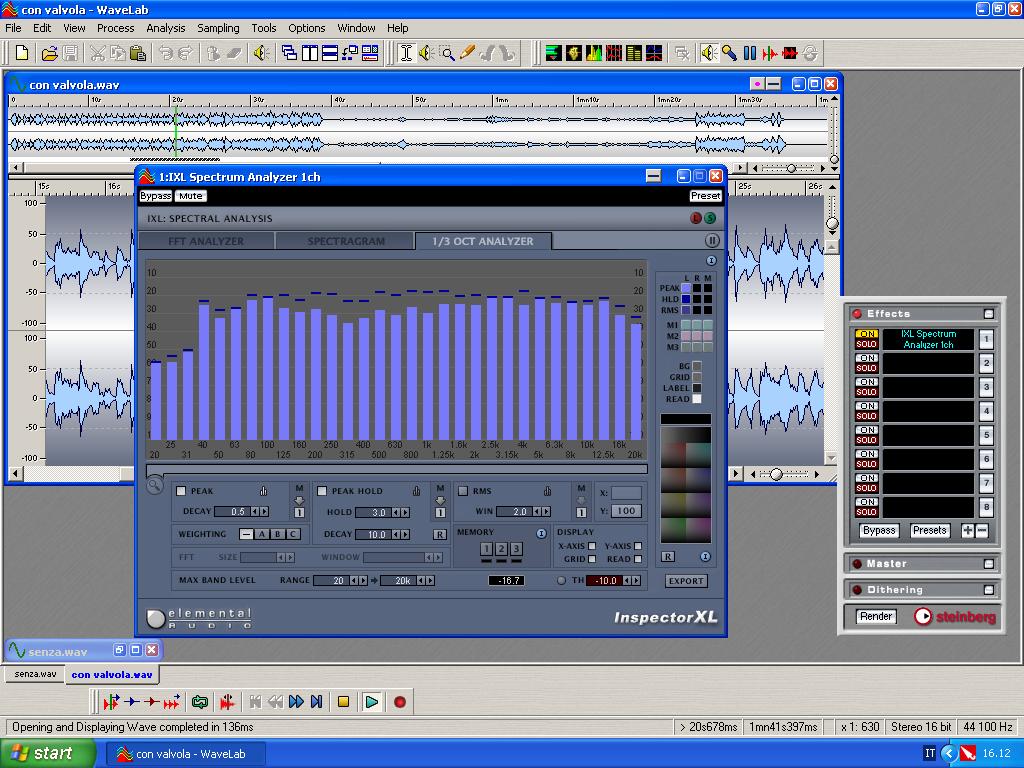Click the color palette grid in analyzer
Image resolution: width=1024 pixels, height=768 pixels.
(x=686, y=484)
